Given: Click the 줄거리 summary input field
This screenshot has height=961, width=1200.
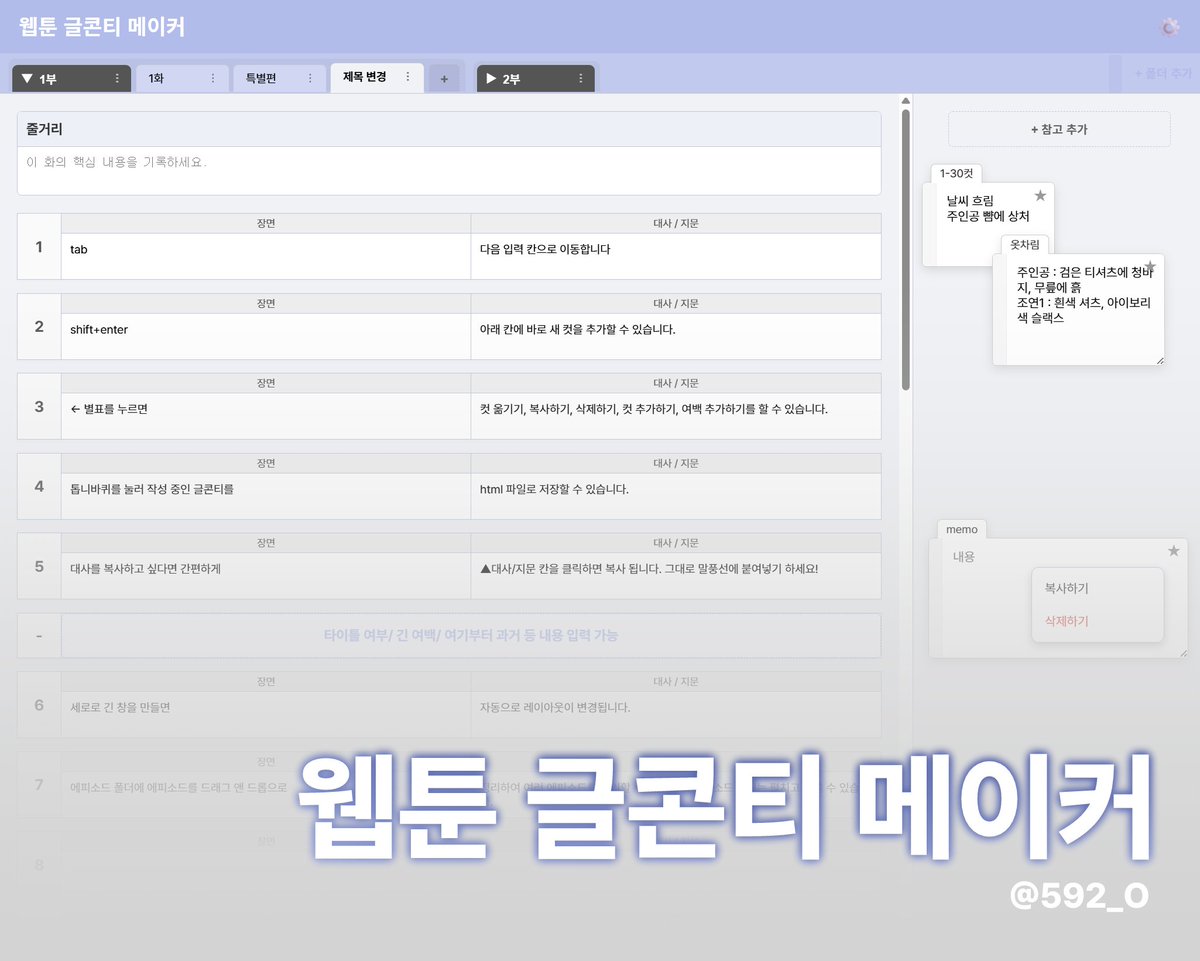Looking at the screenshot, I should click(x=449, y=170).
